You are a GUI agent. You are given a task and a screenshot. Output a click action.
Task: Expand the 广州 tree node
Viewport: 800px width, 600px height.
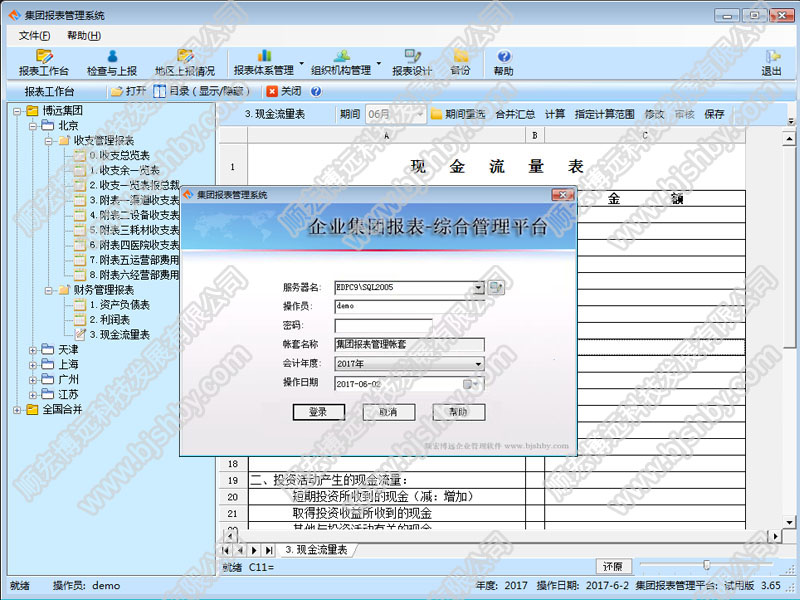click(33, 380)
